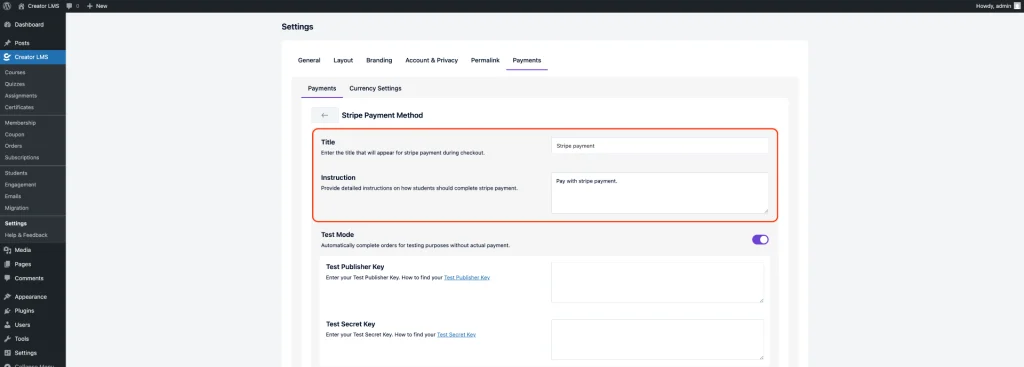Click the plus New icon in admin bar
This screenshot has width=1024, height=367.
90,6
